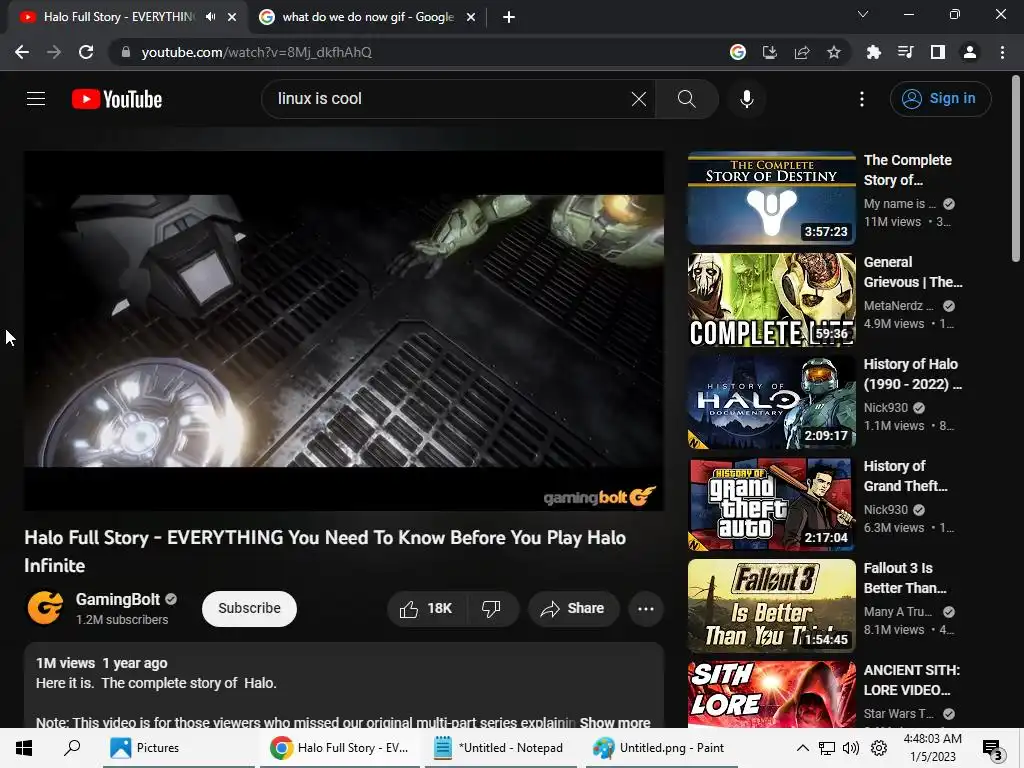1024x768 pixels.
Task: Go to the YouTube home logo
Action: pyautogui.click(x=117, y=99)
